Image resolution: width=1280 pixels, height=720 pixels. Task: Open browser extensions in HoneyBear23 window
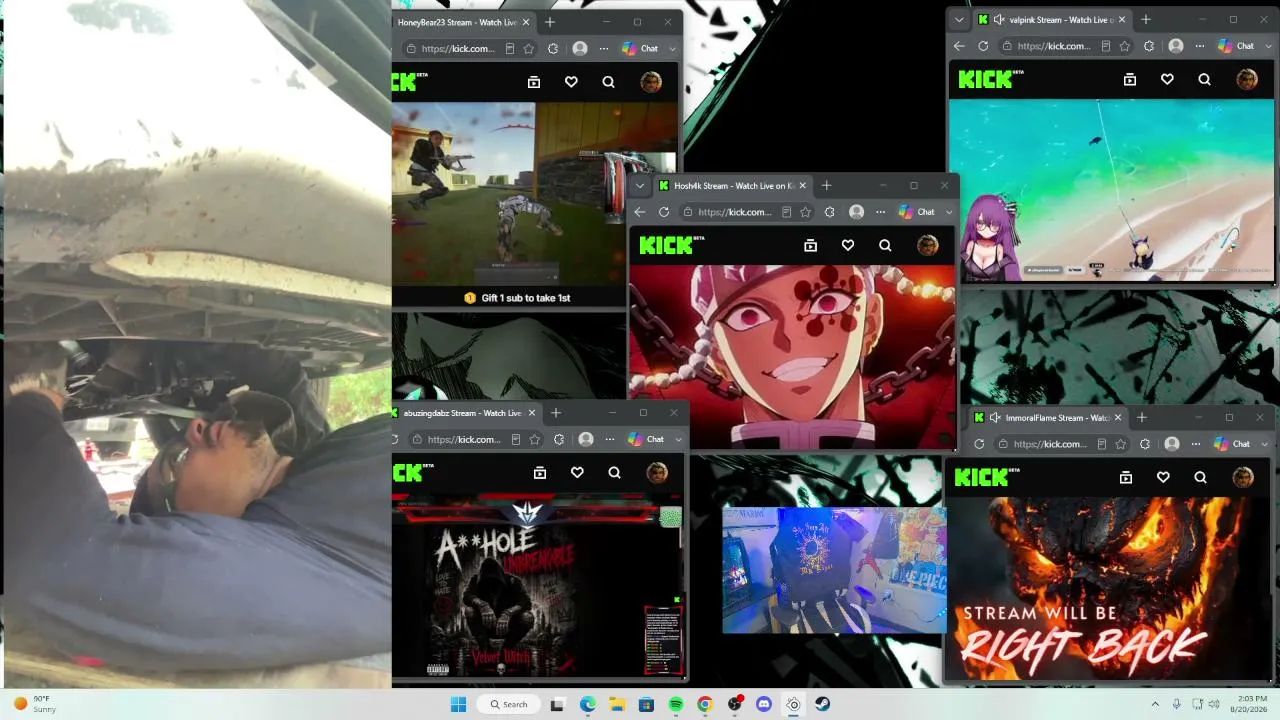(x=552, y=48)
